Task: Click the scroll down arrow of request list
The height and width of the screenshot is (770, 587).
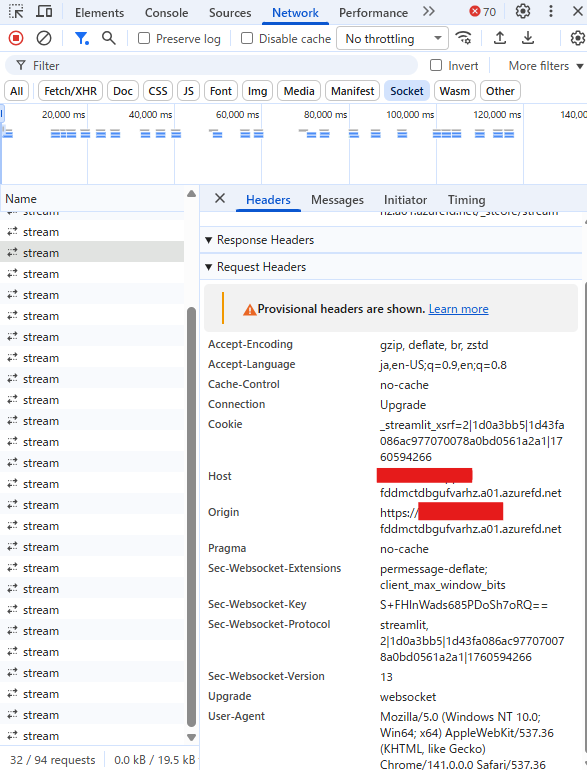Action: [x=192, y=737]
